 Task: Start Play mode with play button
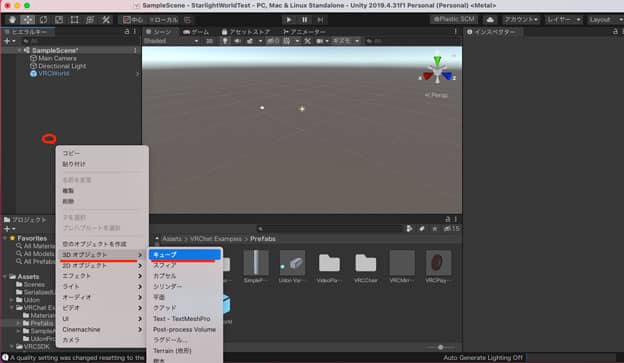[x=289, y=20]
